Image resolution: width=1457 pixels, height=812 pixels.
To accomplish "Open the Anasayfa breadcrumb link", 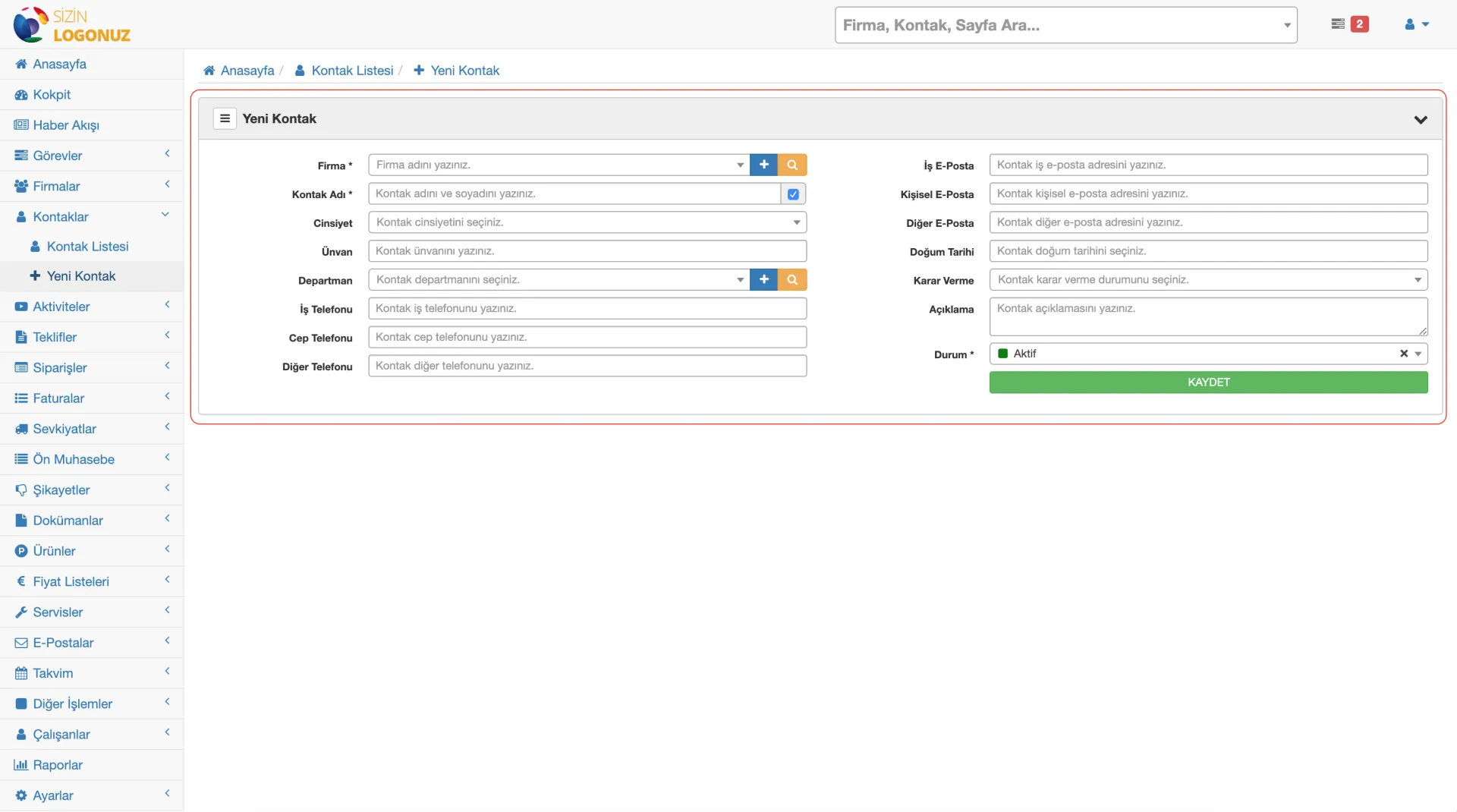I will tap(246, 70).
